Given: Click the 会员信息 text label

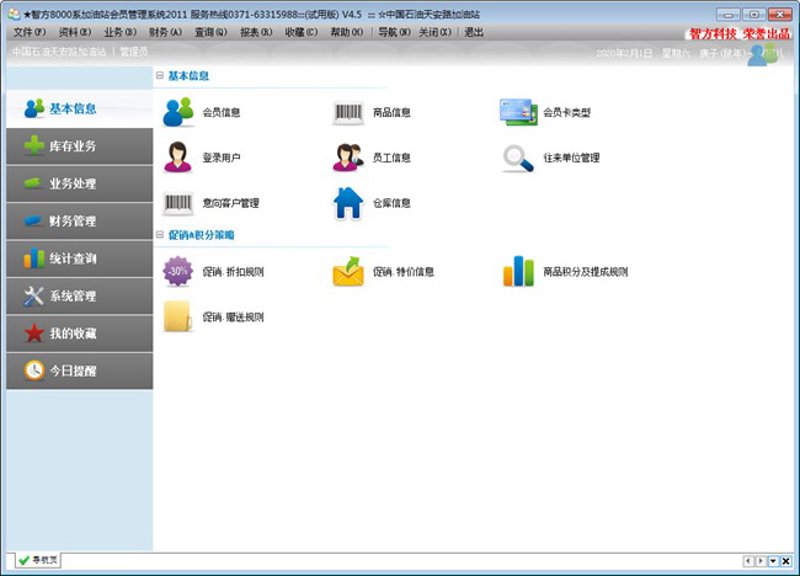Looking at the screenshot, I should pos(221,112).
